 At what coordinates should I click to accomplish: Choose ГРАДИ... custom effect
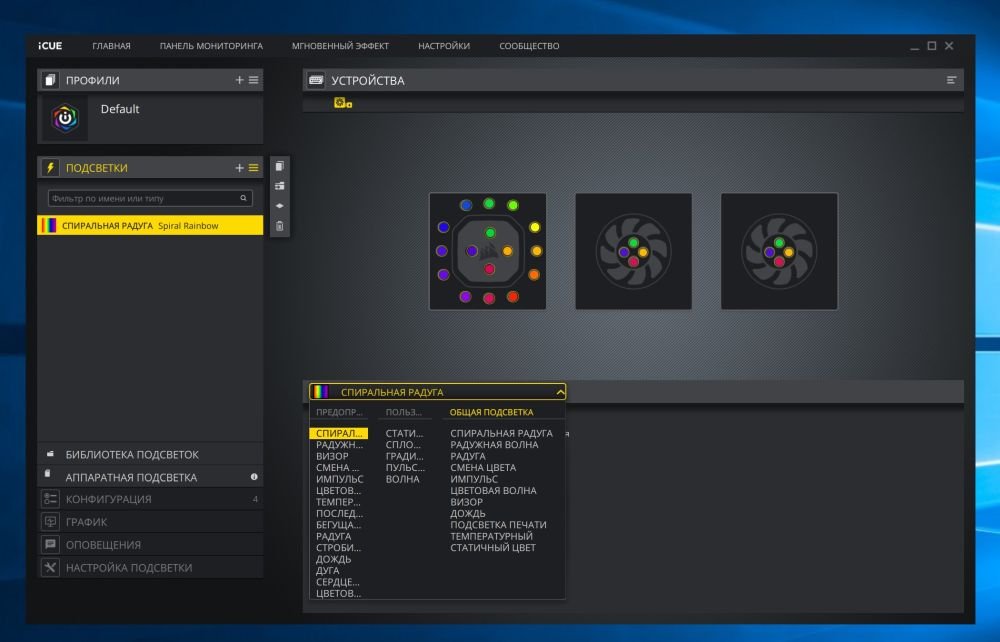(x=404, y=456)
